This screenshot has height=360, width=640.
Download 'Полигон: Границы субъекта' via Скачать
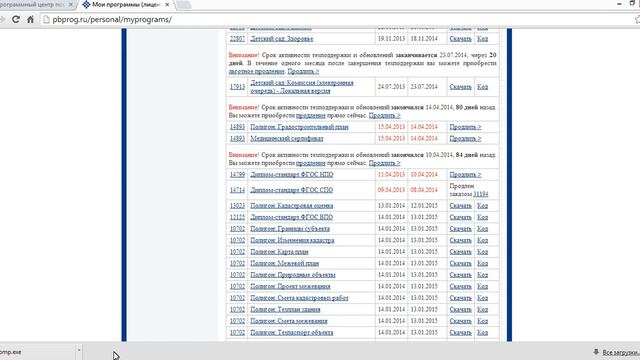(460, 229)
